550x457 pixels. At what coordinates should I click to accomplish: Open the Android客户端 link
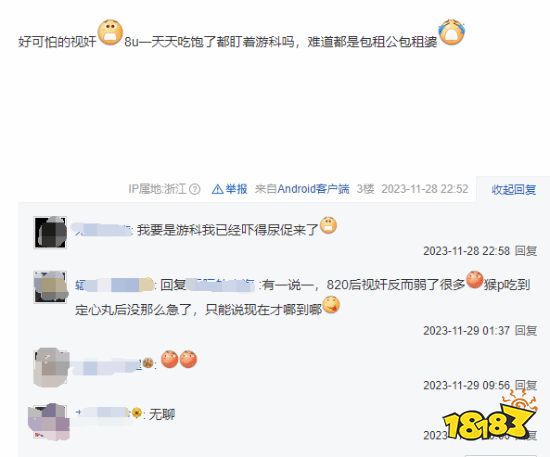(313, 189)
